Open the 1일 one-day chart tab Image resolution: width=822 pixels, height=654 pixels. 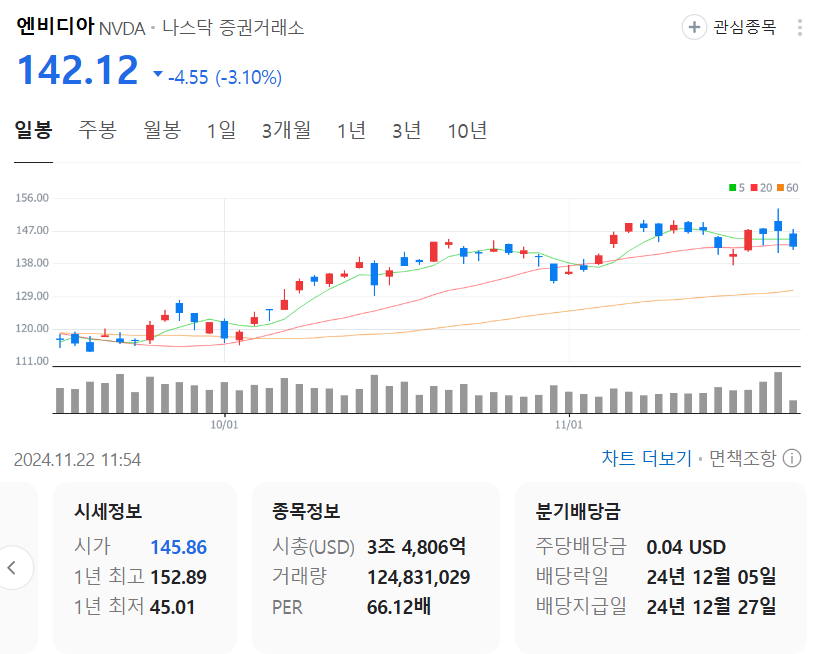point(221,130)
